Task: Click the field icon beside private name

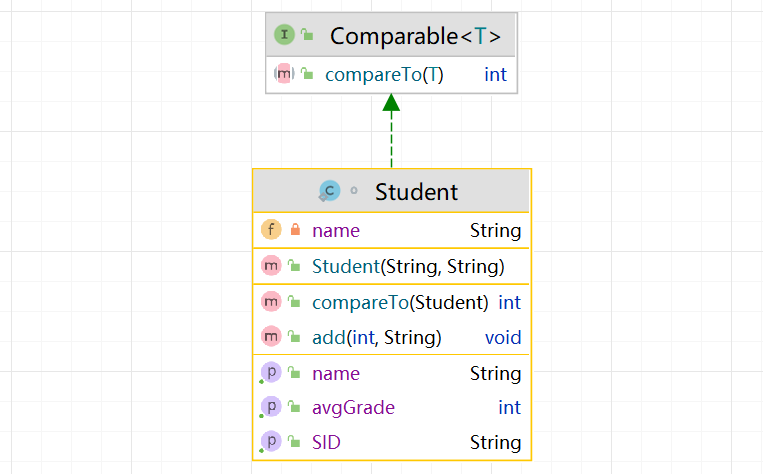Action: [270, 231]
